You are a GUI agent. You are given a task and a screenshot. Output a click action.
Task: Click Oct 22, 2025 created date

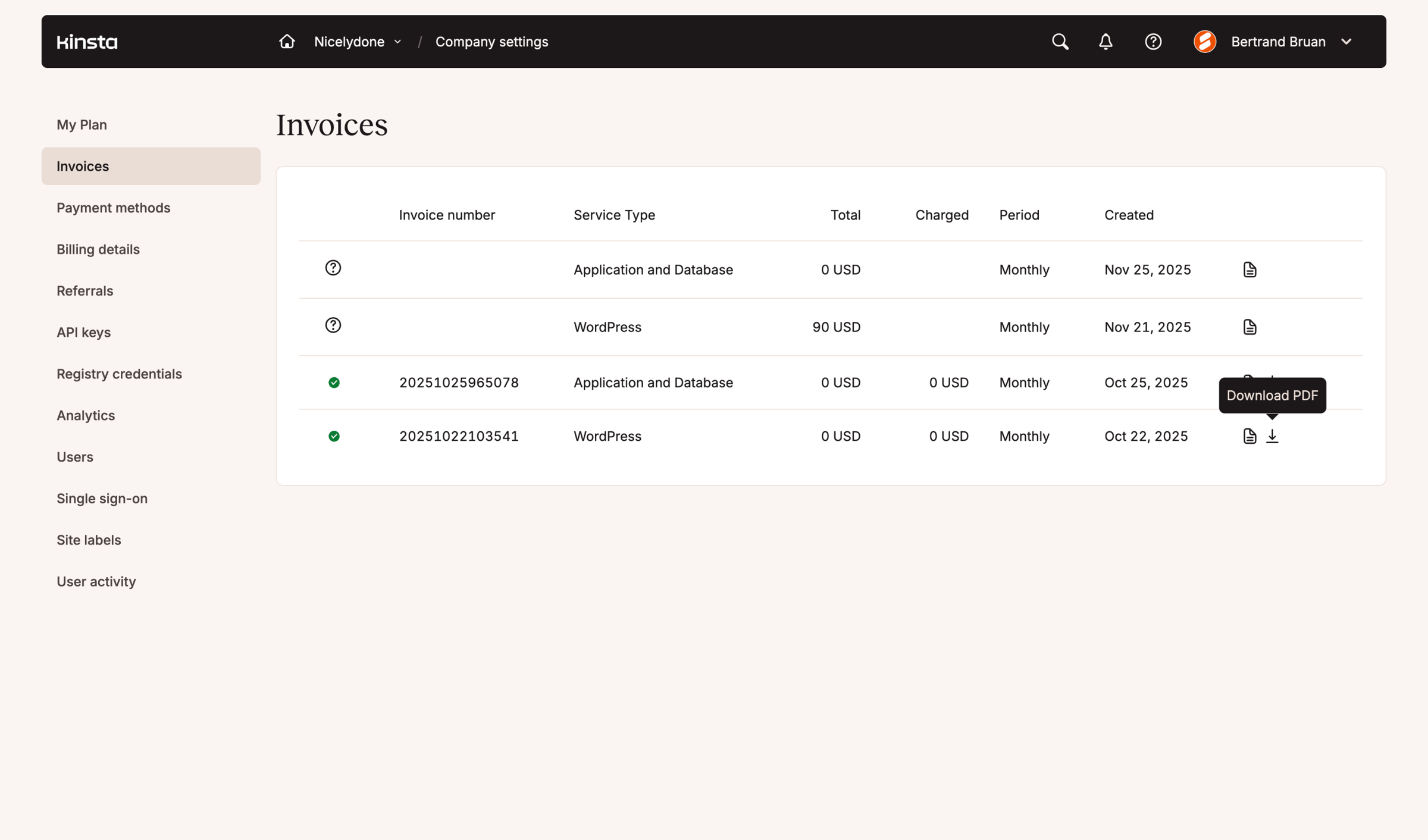(x=1146, y=436)
